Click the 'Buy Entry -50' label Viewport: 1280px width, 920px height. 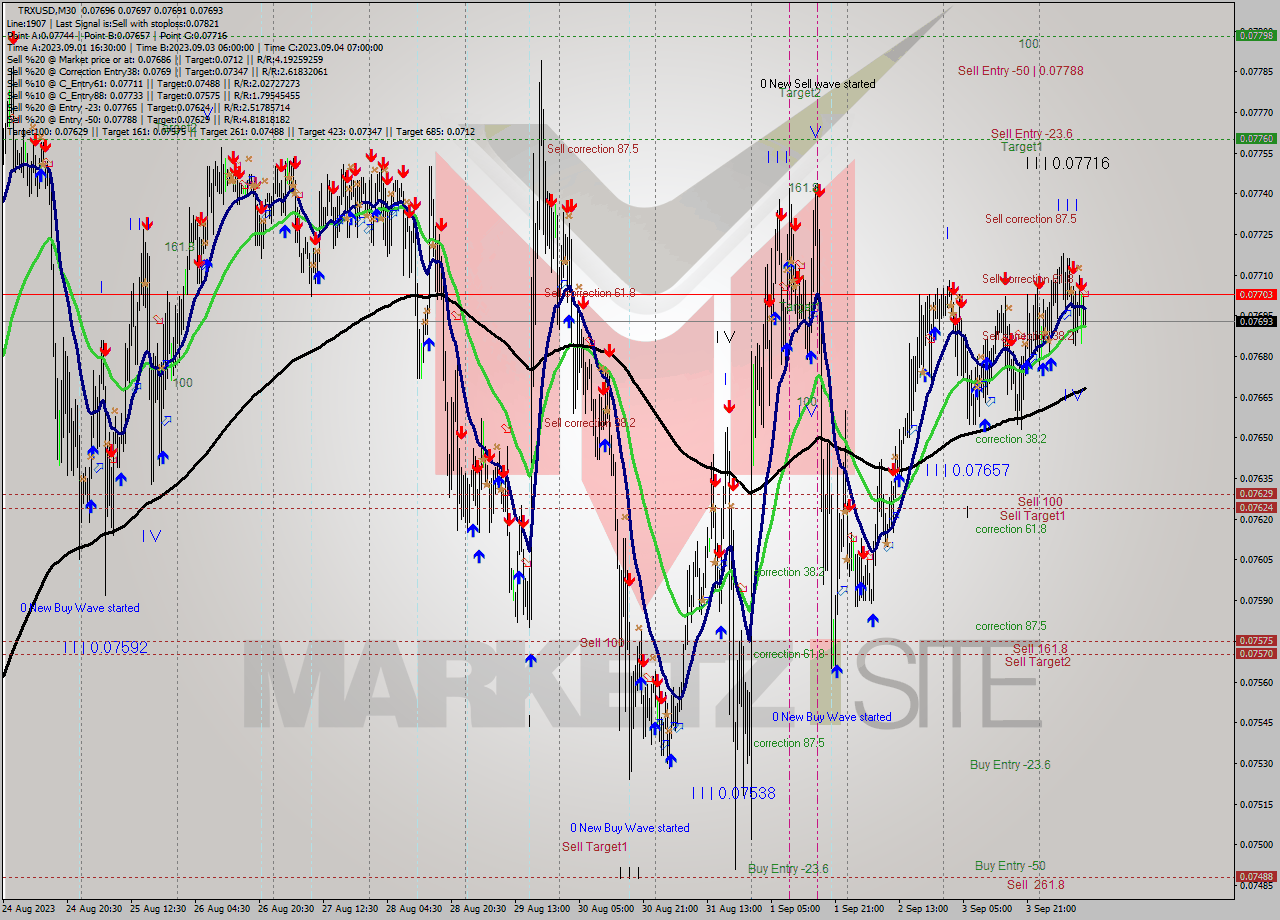click(x=1010, y=866)
